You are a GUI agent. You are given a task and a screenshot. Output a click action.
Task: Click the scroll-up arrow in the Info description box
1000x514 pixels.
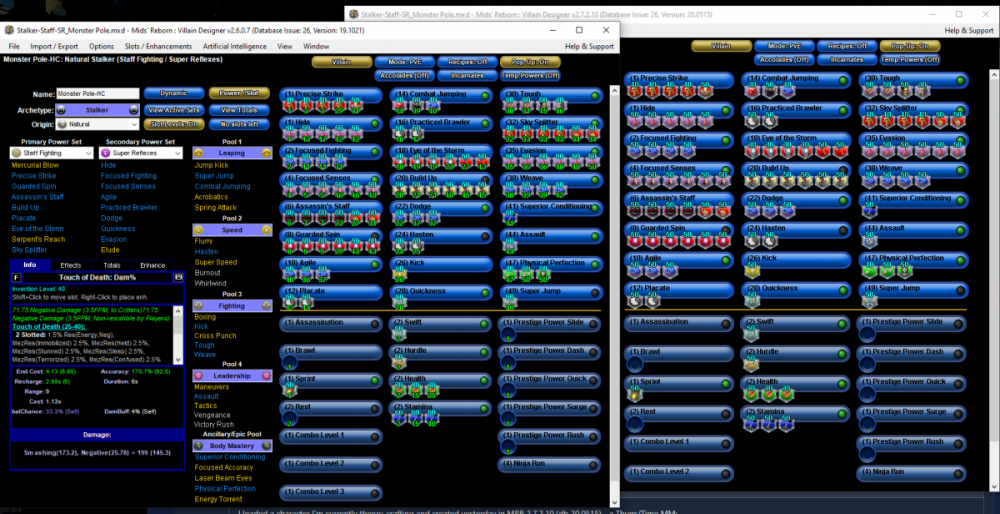[179, 311]
